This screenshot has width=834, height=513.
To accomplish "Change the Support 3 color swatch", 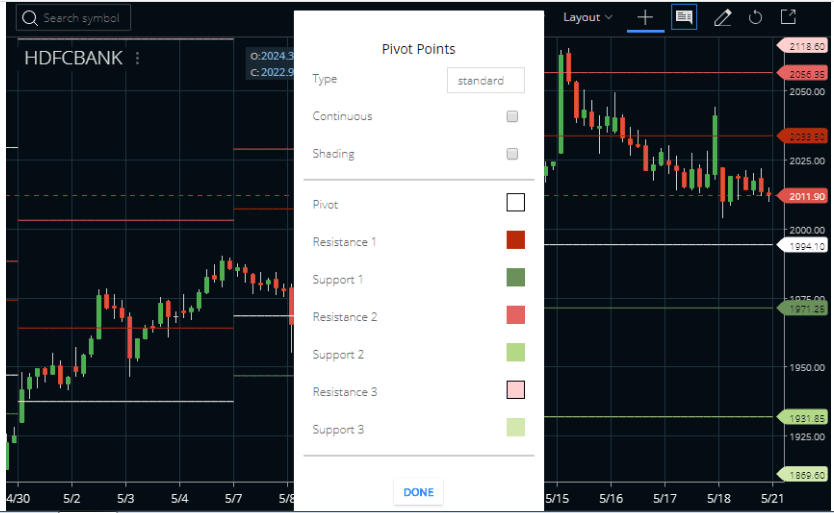I will pos(515,427).
